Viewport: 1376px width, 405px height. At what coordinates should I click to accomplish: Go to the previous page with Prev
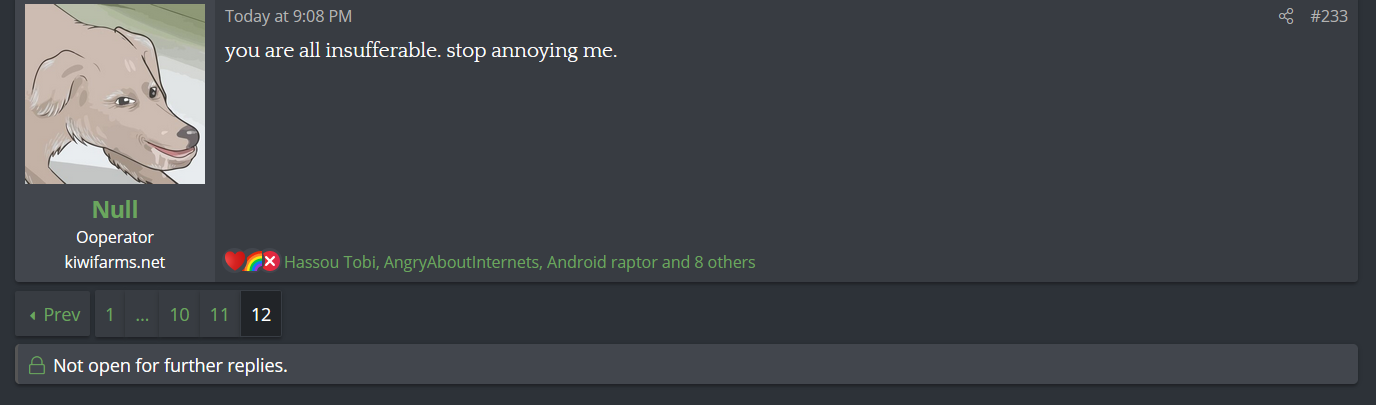coord(54,315)
